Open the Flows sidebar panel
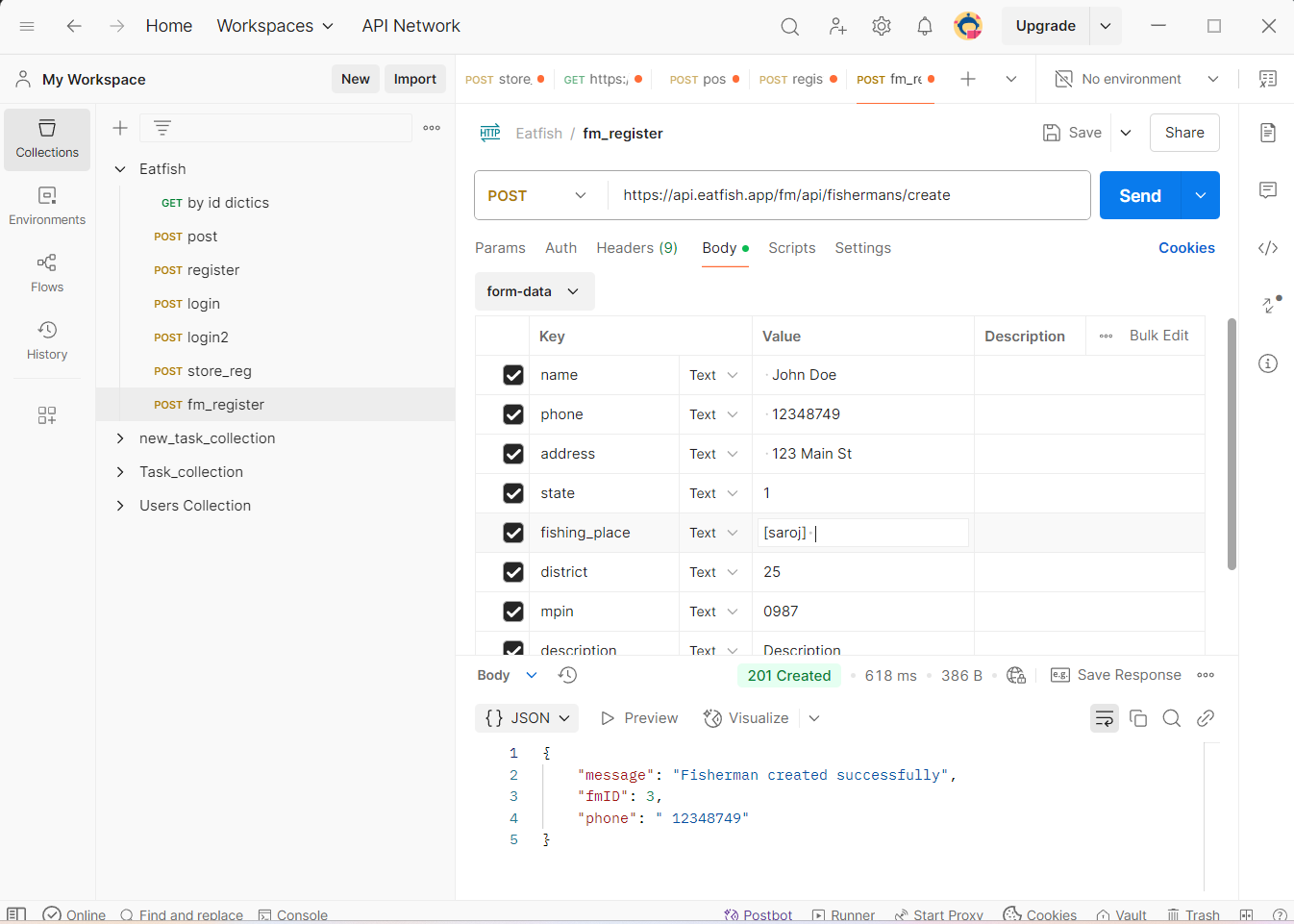This screenshot has height=924, width=1294. [x=47, y=273]
